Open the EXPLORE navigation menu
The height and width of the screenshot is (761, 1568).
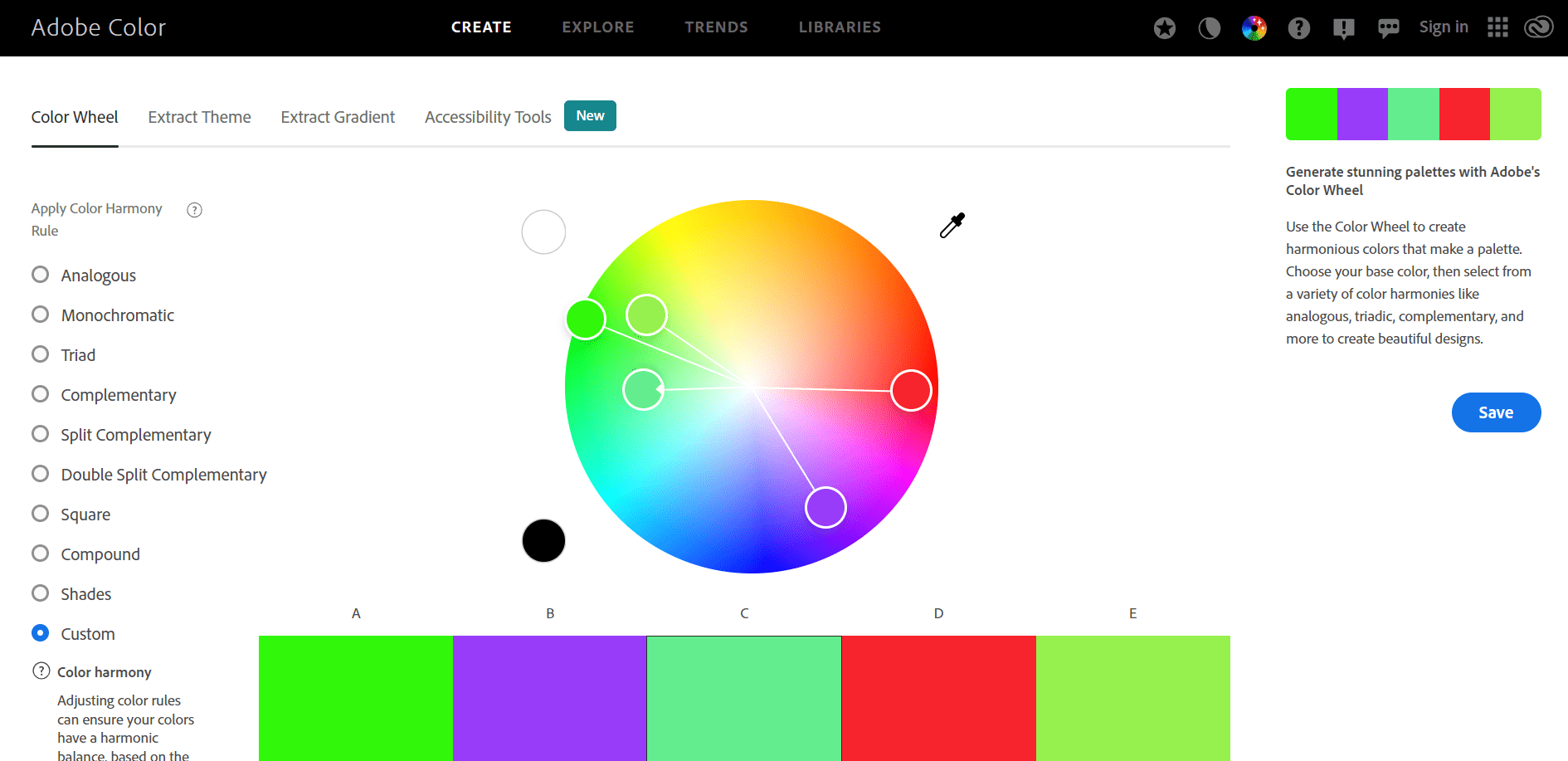click(x=598, y=27)
